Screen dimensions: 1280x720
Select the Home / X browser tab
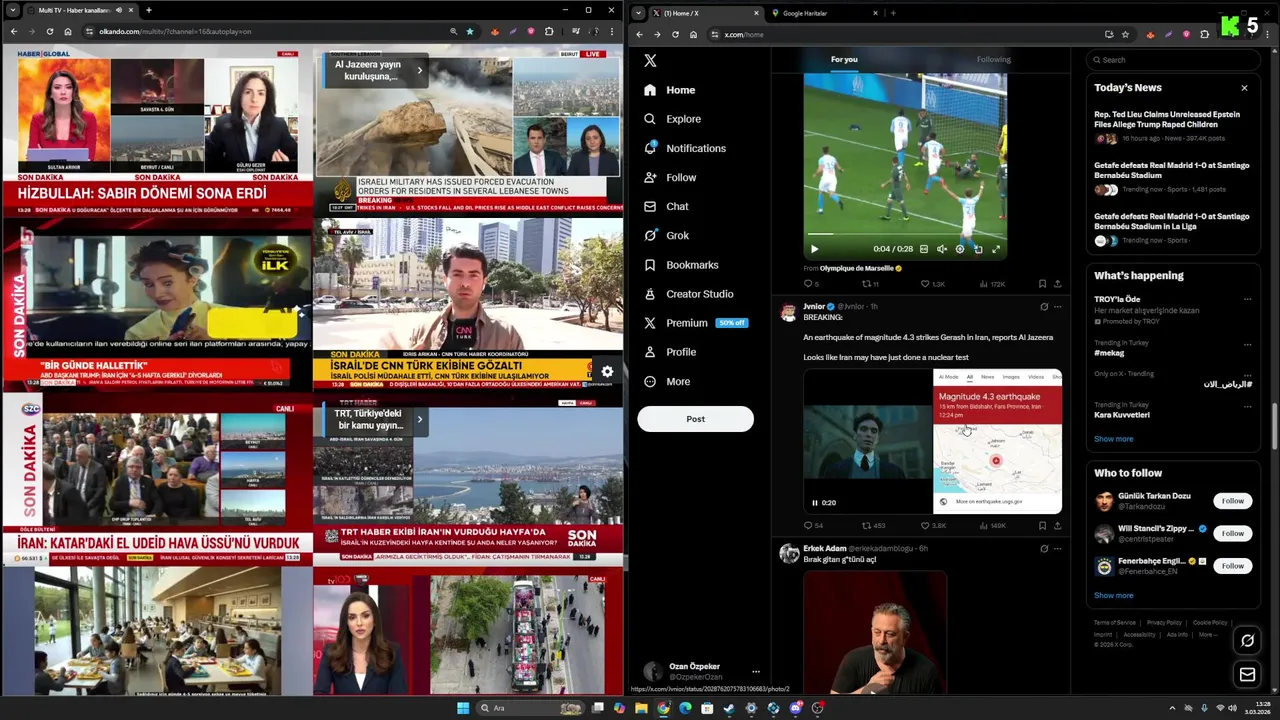click(705, 13)
